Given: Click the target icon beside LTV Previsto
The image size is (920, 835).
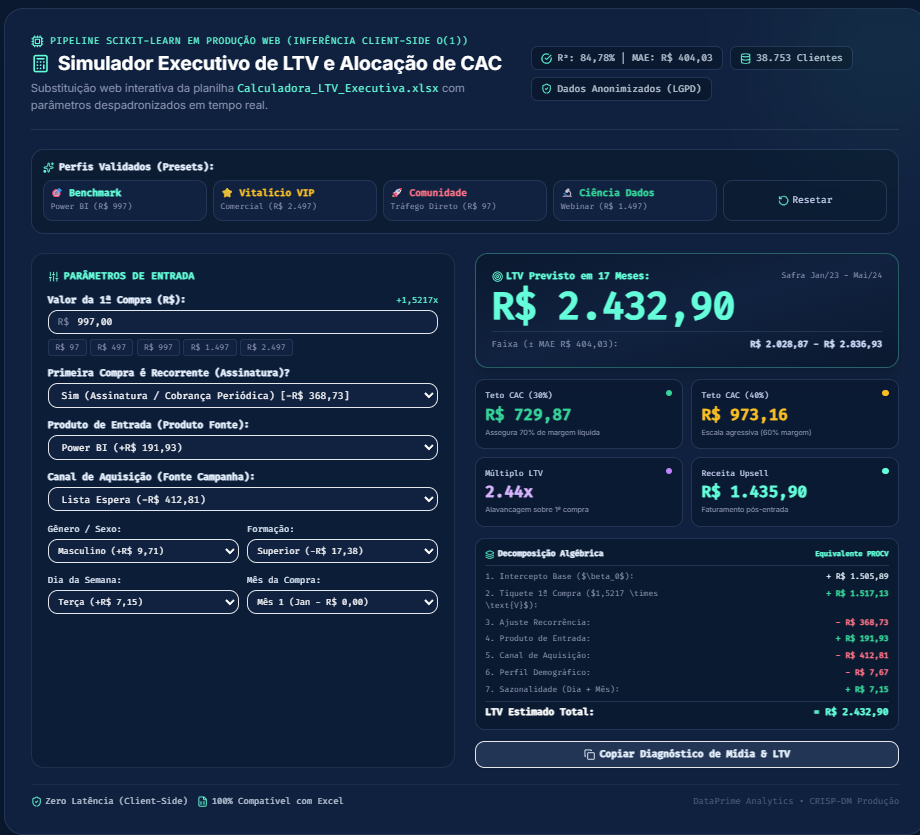Looking at the screenshot, I should 498,276.
